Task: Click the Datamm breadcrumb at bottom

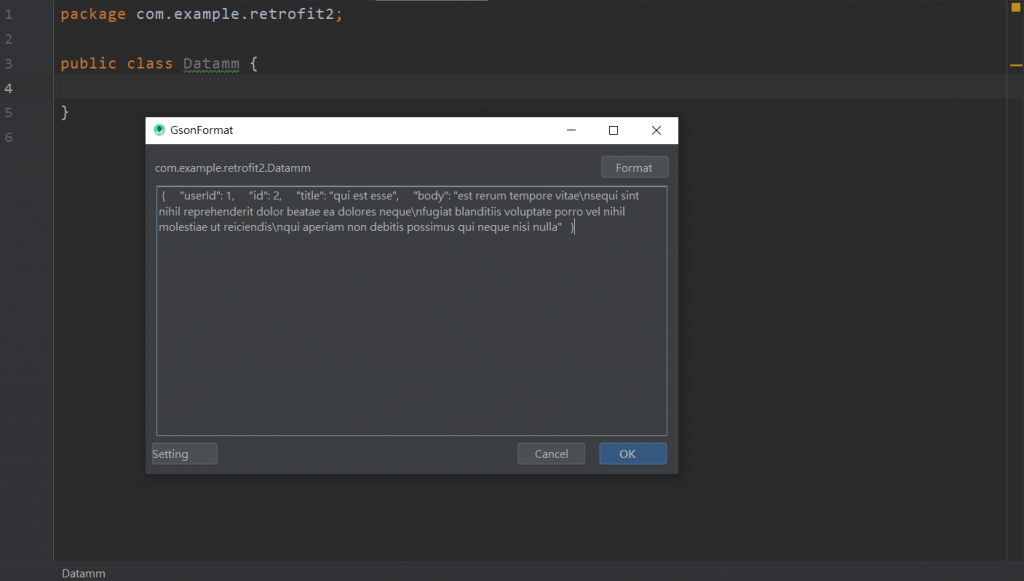Action: (x=84, y=573)
